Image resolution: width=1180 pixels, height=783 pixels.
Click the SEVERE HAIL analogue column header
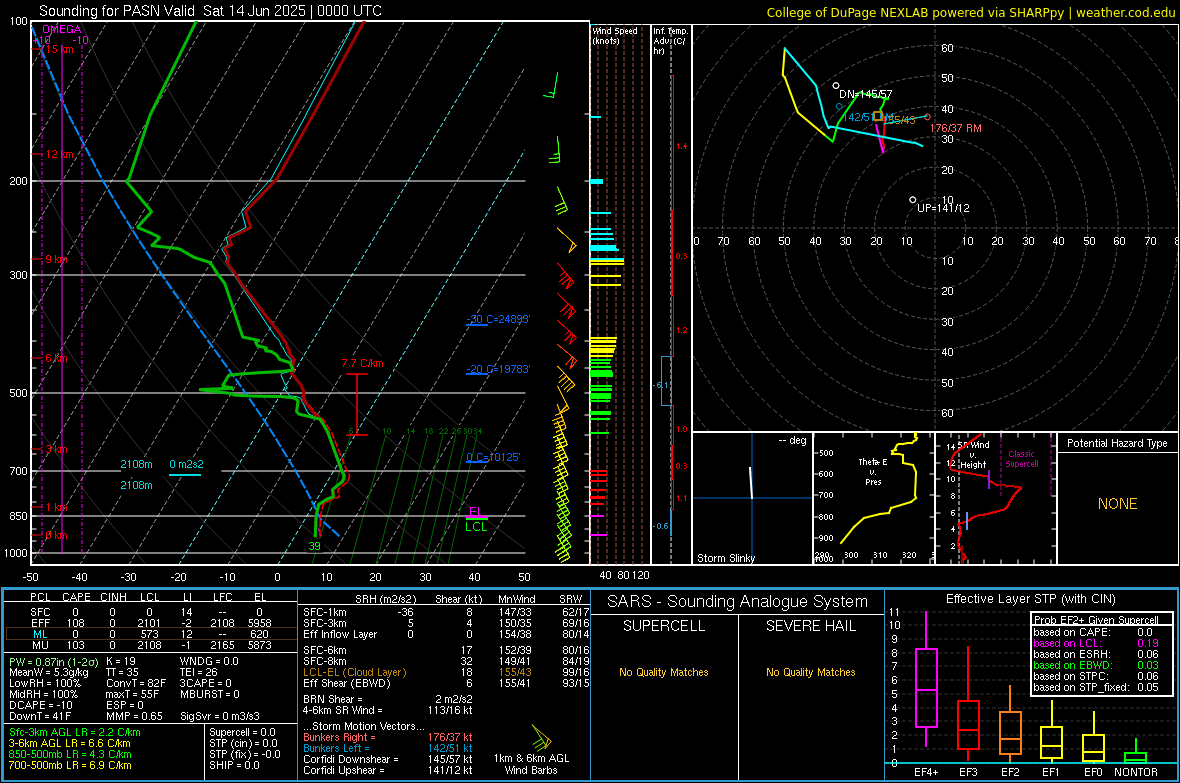pyautogui.click(x=810, y=626)
